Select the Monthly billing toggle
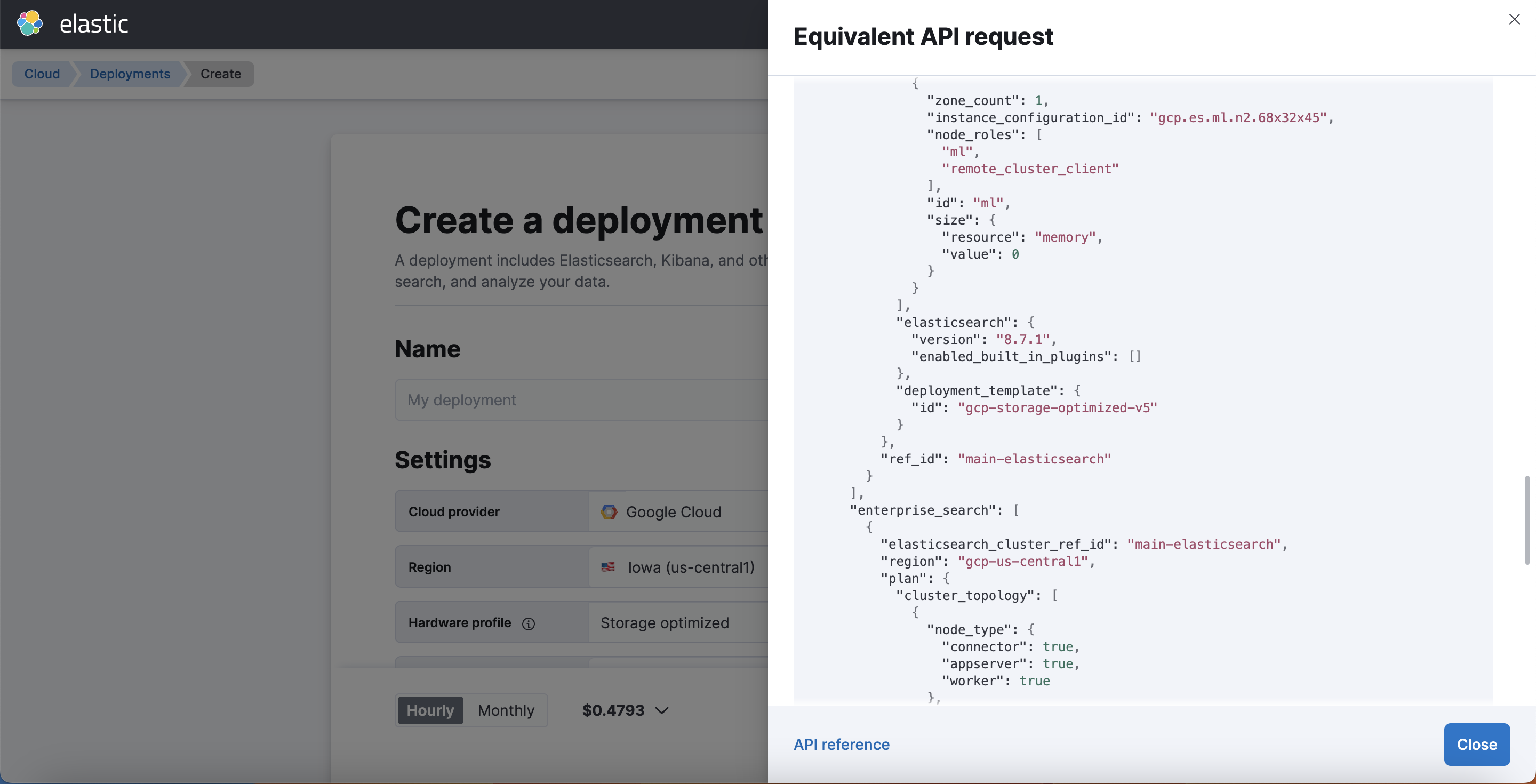The width and height of the screenshot is (1536, 784). pos(507,709)
